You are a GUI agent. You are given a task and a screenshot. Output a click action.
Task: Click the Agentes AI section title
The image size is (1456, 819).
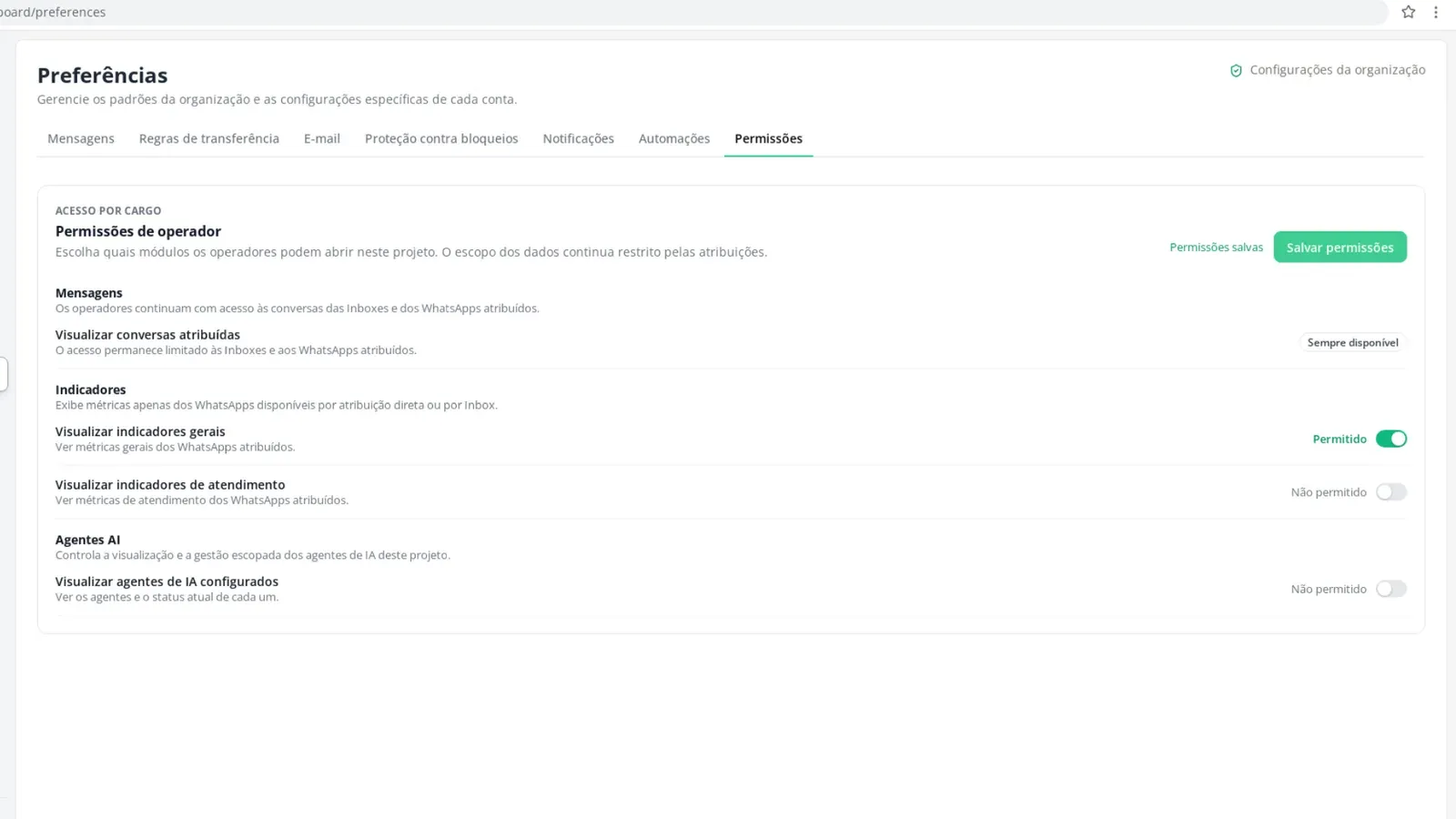(87, 540)
